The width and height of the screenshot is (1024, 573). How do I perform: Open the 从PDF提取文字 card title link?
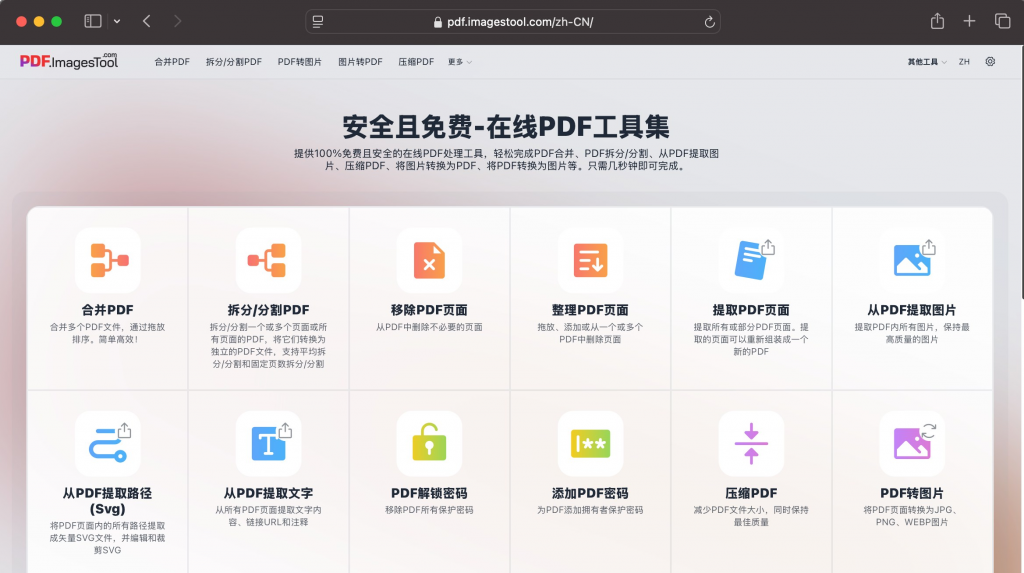point(268,493)
